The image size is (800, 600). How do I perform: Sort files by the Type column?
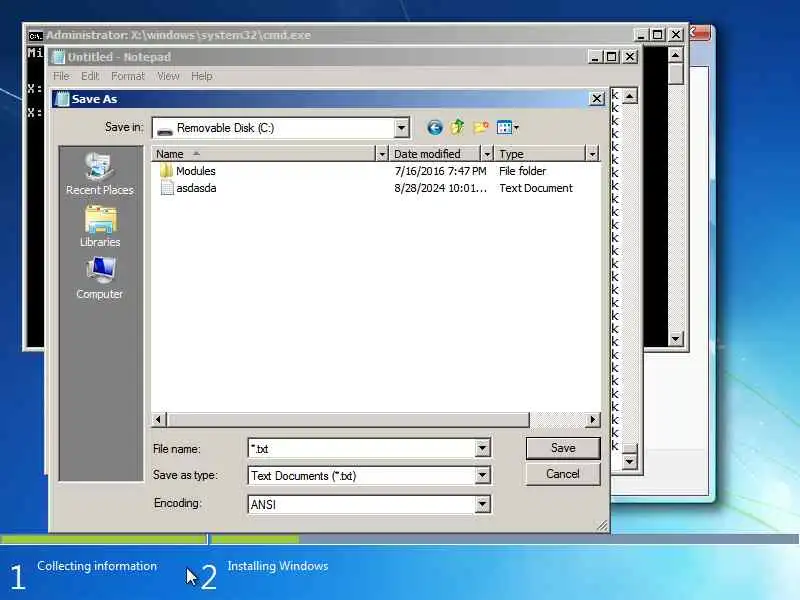pyautogui.click(x=540, y=154)
